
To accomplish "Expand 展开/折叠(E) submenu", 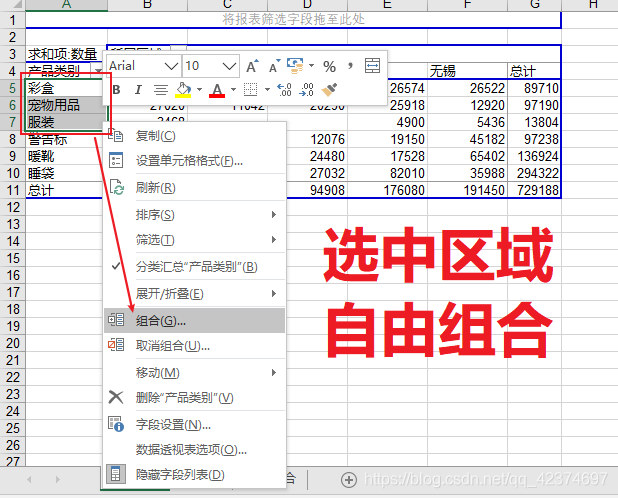I will click(194, 294).
